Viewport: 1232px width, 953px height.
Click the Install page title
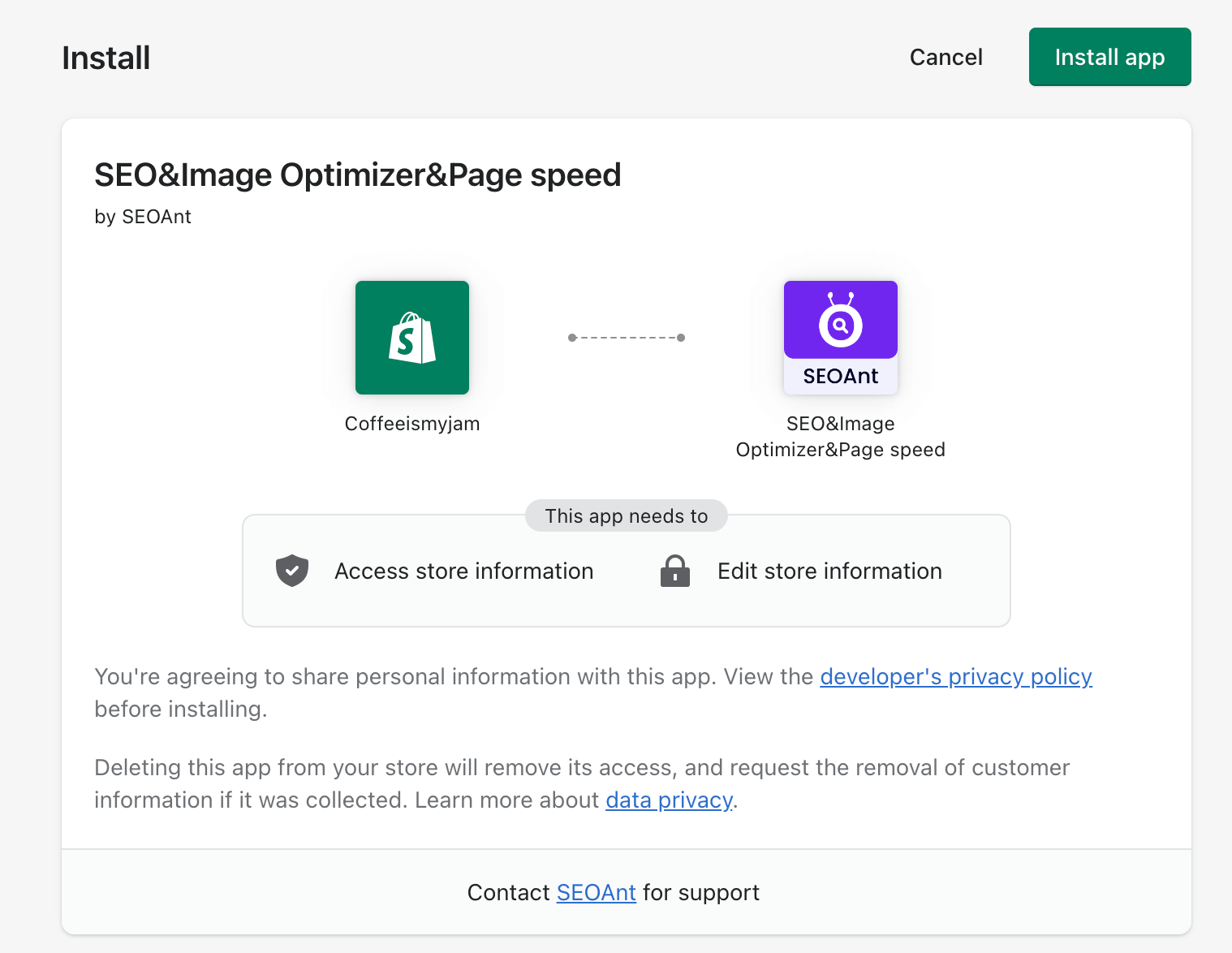(x=106, y=58)
